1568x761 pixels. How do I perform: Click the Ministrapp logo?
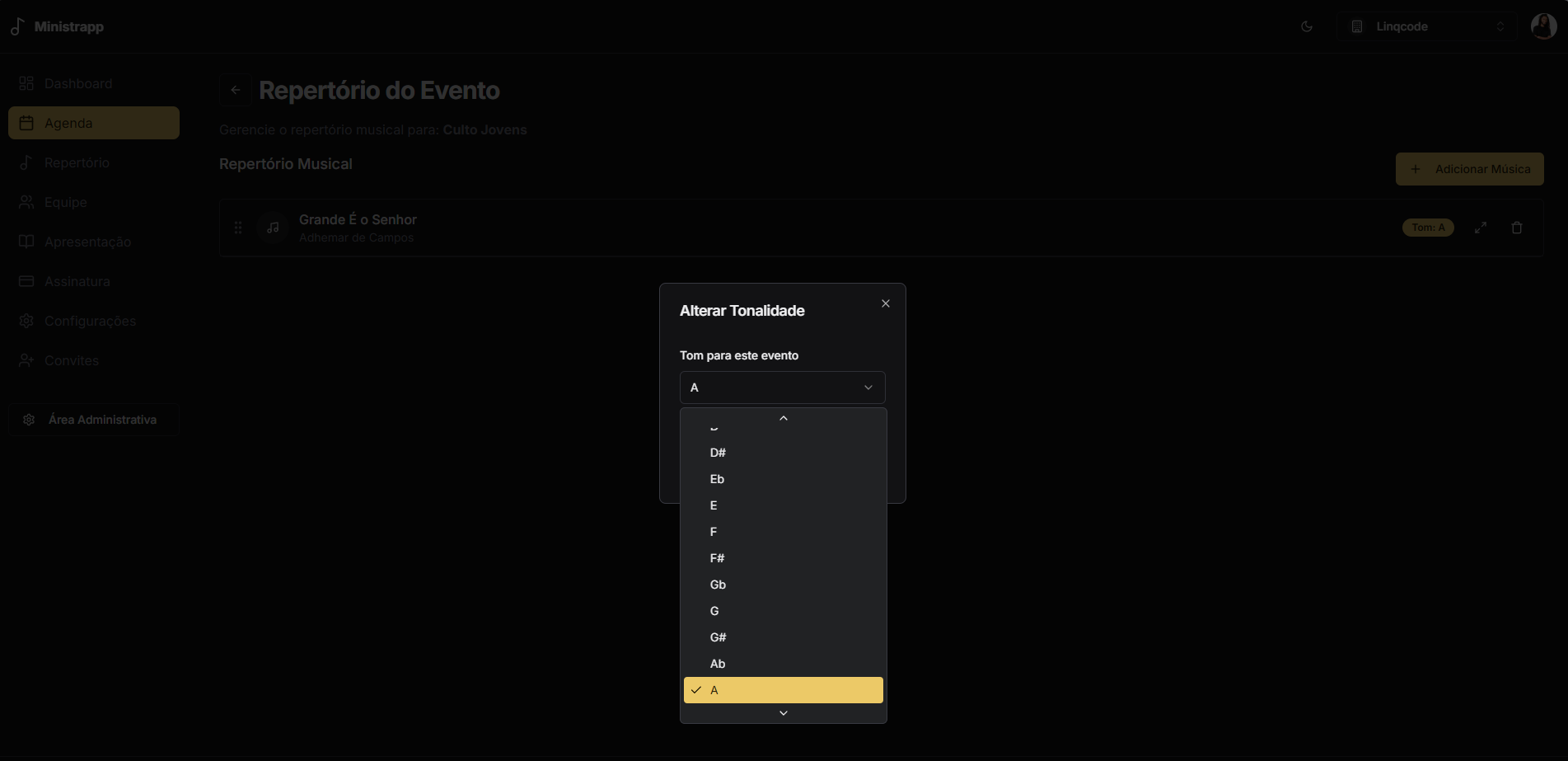[x=58, y=26]
